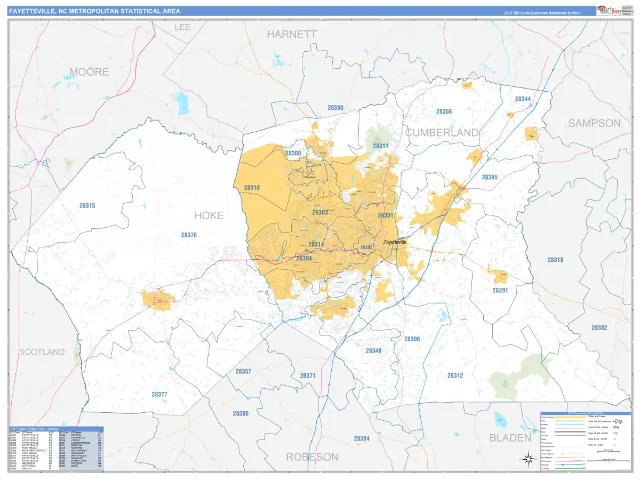The height and width of the screenshot is (480, 640).
Task: Select the SAMPSON county label
Action: pos(594,123)
